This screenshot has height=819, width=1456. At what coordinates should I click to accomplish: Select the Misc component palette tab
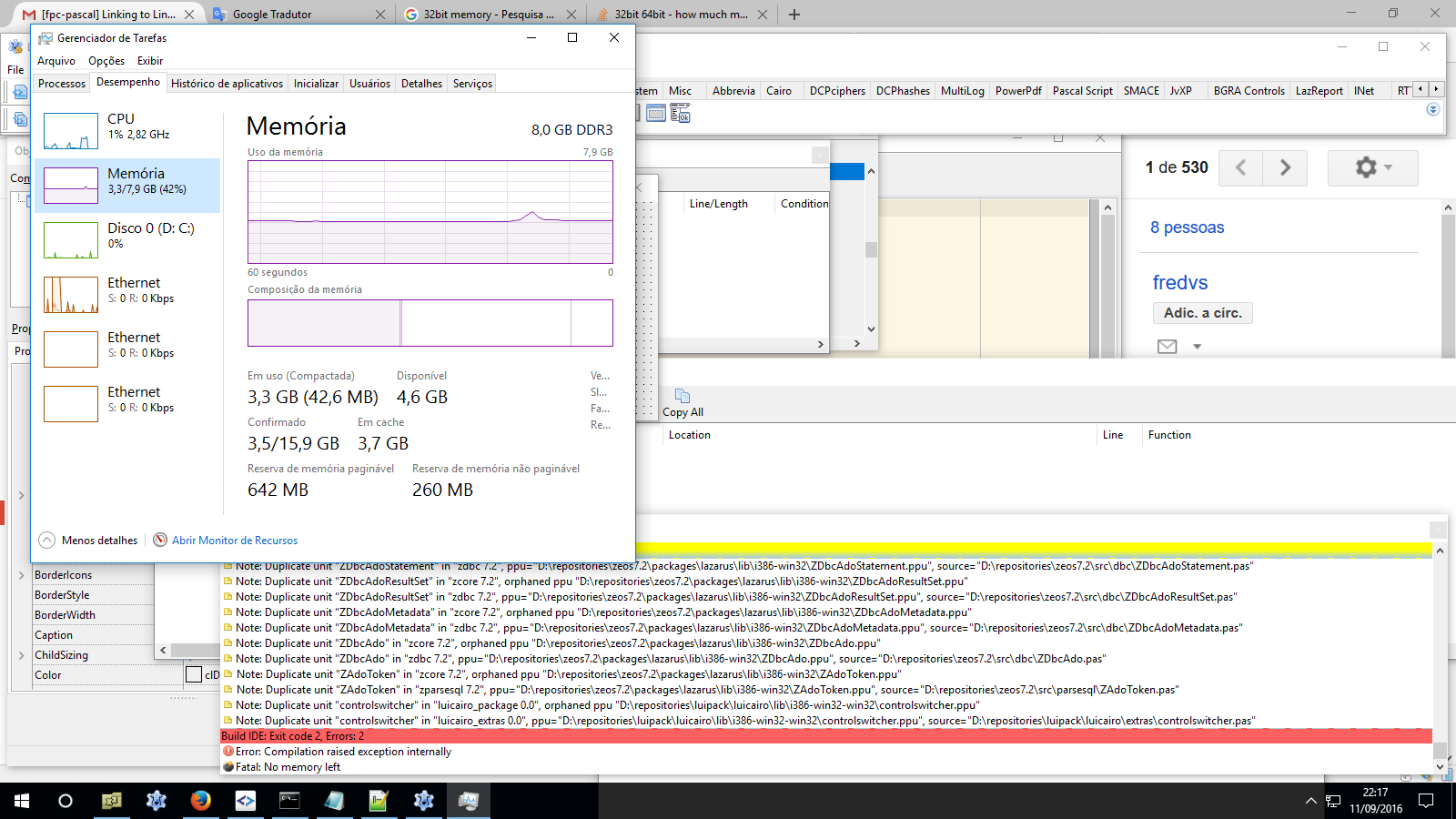(x=680, y=91)
